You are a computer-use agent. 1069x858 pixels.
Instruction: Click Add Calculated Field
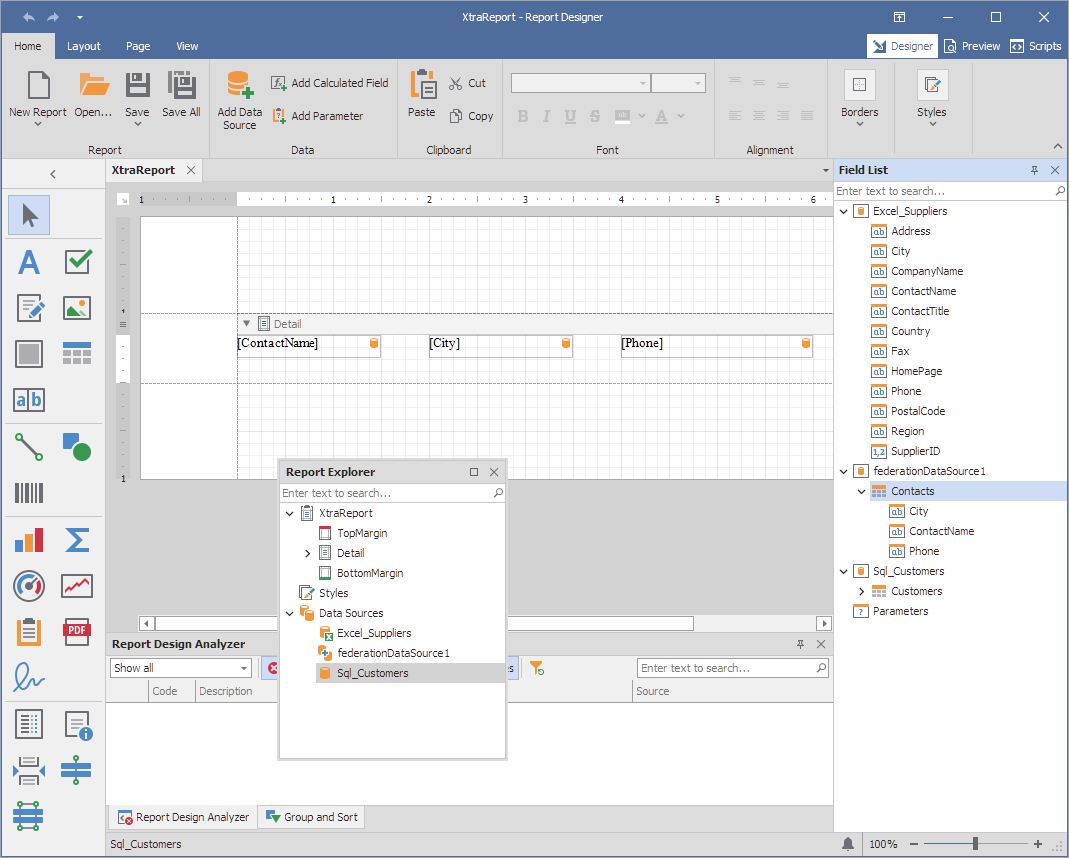click(x=330, y=82)
